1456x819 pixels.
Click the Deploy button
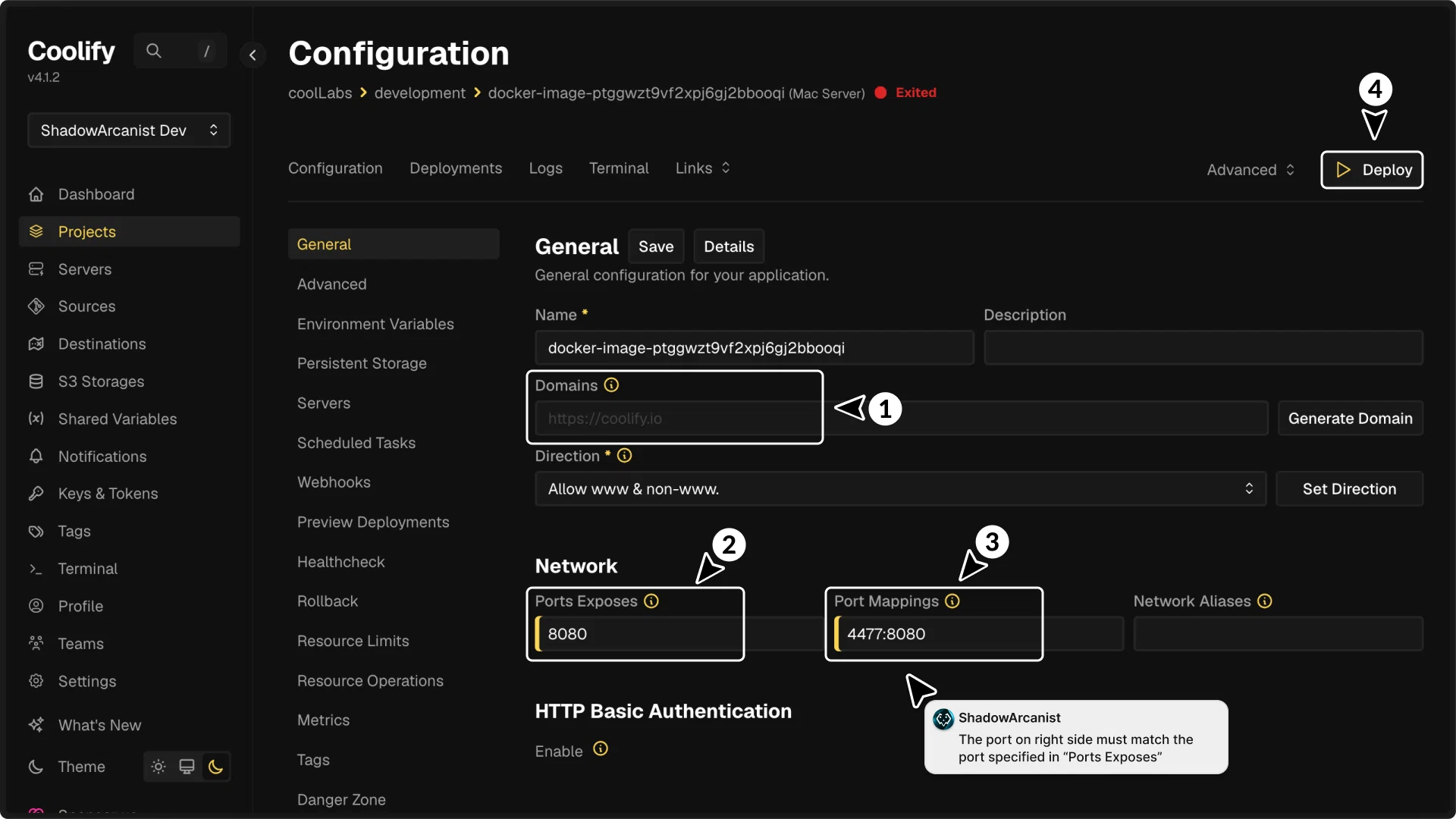point(1372,170)
